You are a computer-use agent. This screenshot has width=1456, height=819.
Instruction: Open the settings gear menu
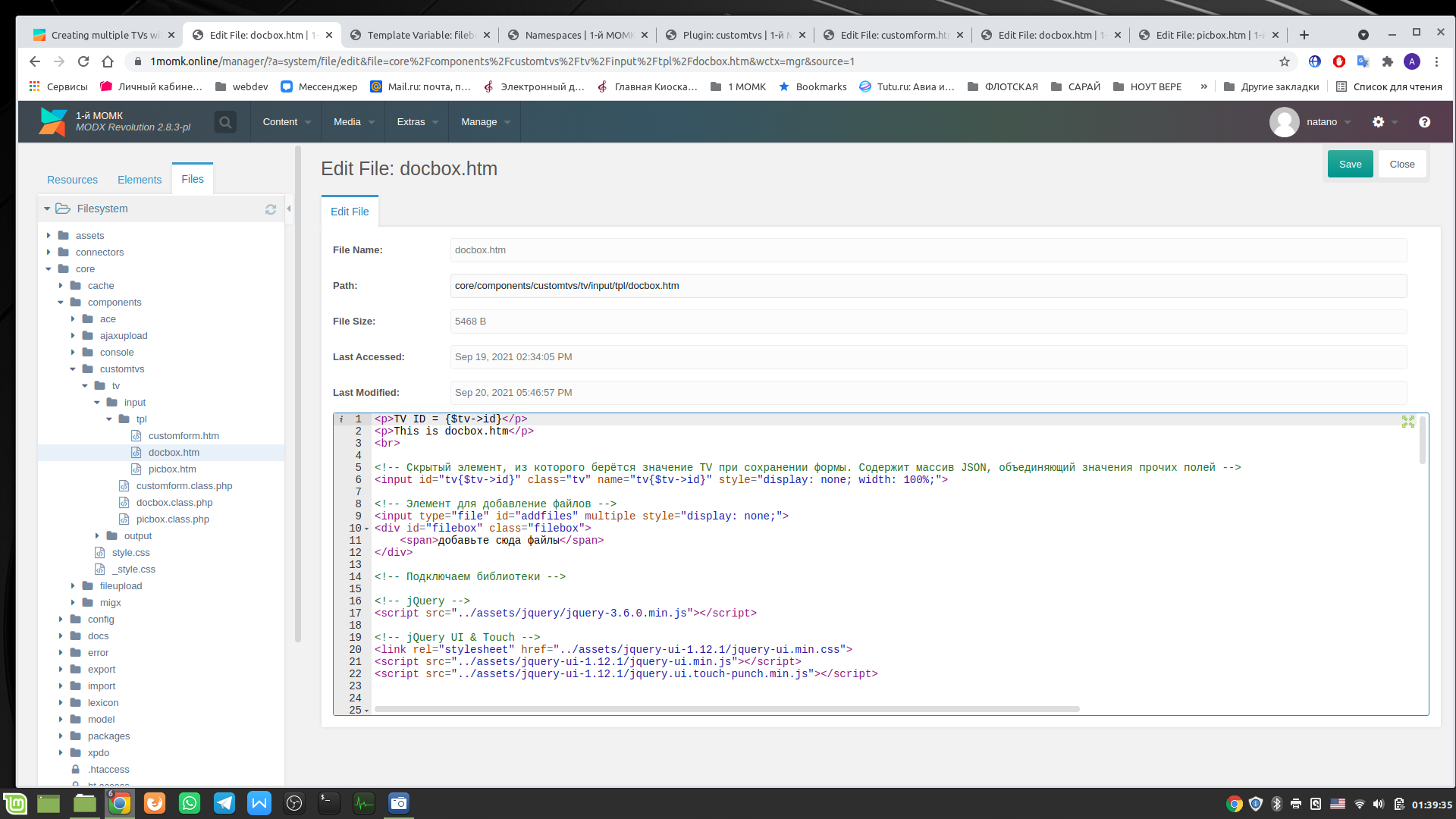[1379, 122]
